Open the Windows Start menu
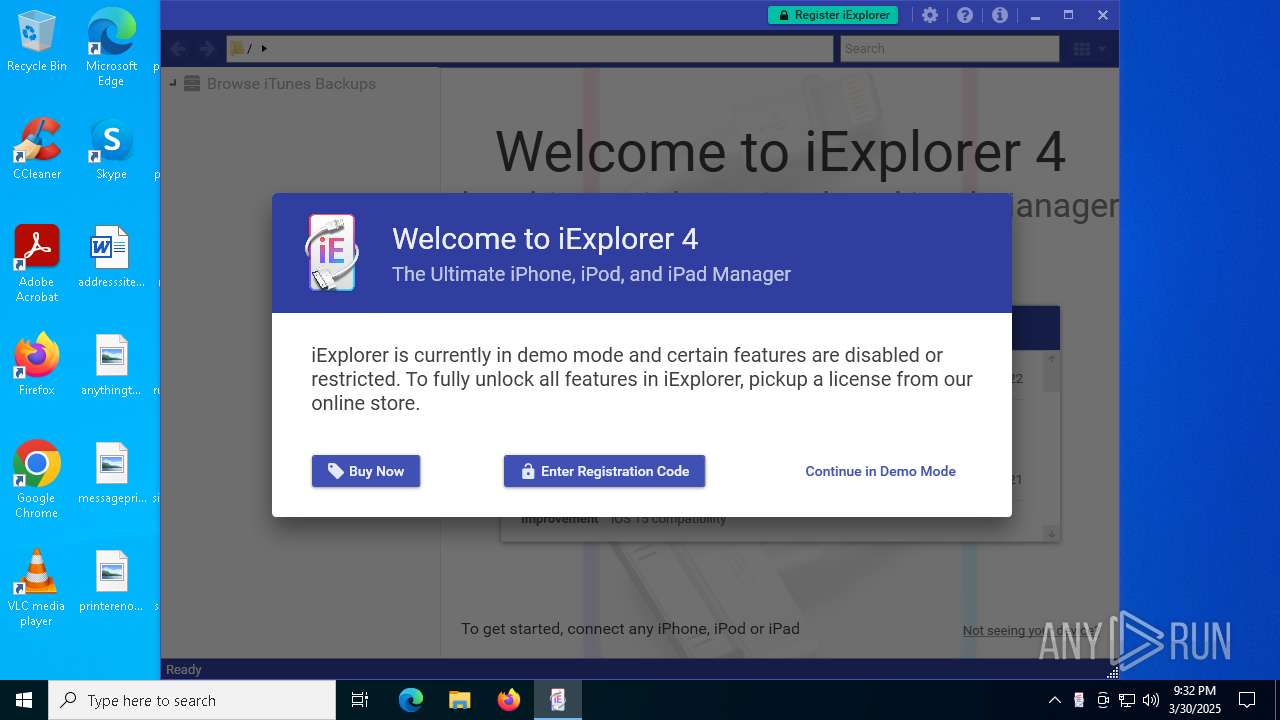Viewport: 1280px width, 720px height. click(x=24, y=700)
